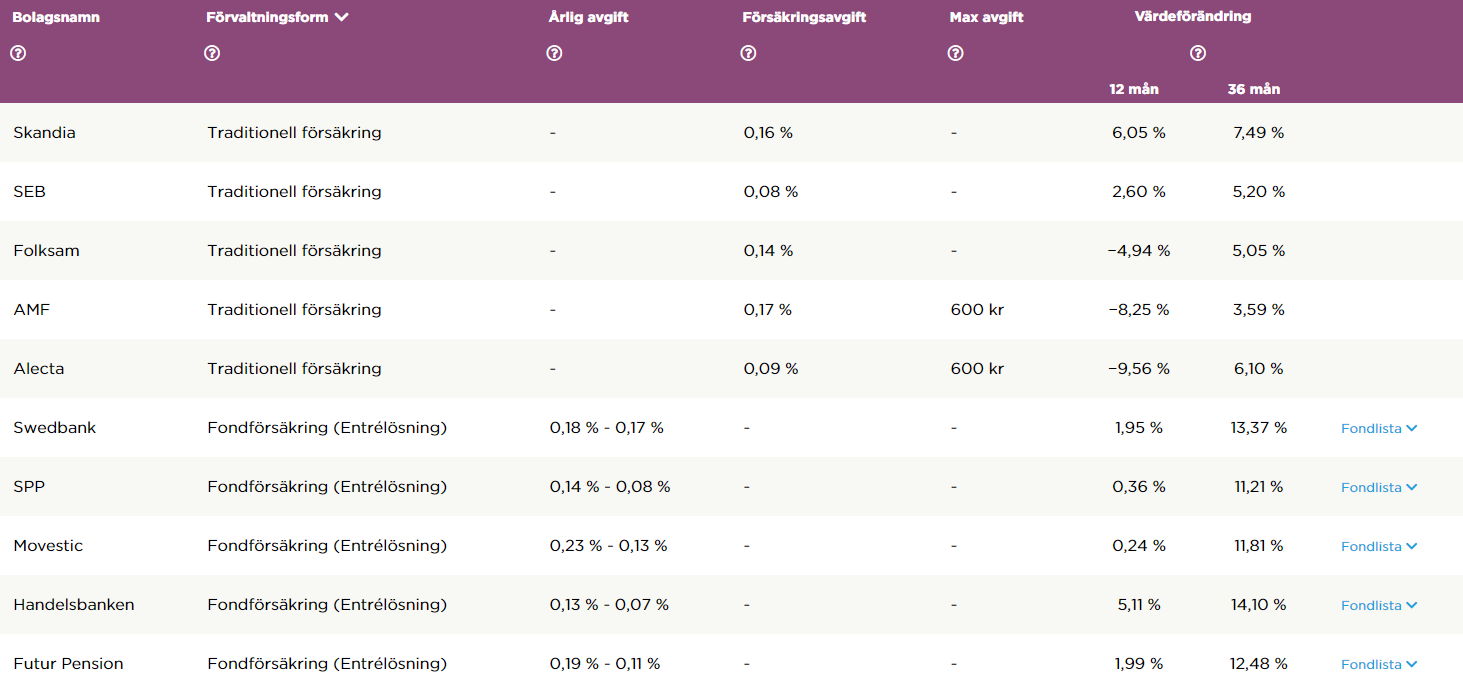Screen dimensions: 1463x690
Task: Expand Fondlista for SPP
Action: [x=1379, y=487]
